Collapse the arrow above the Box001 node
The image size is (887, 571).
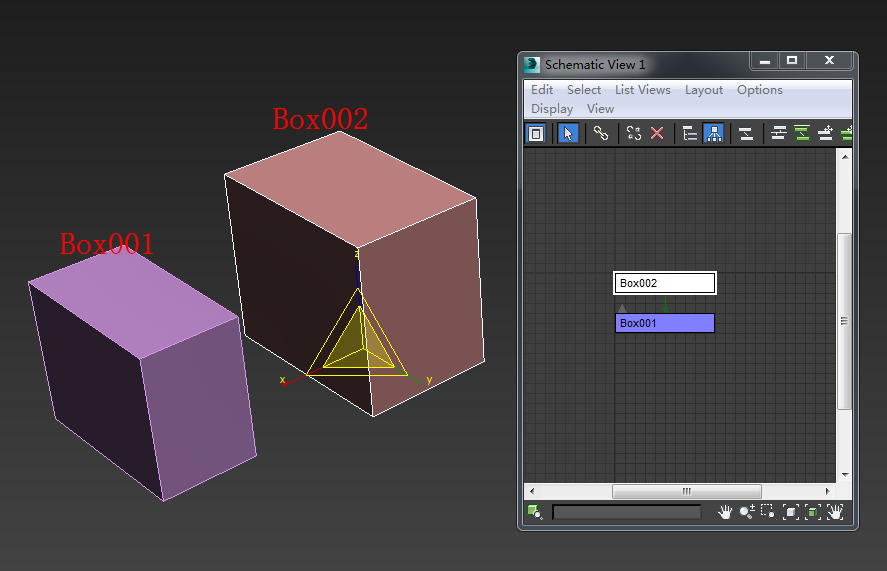coord(622,308)
